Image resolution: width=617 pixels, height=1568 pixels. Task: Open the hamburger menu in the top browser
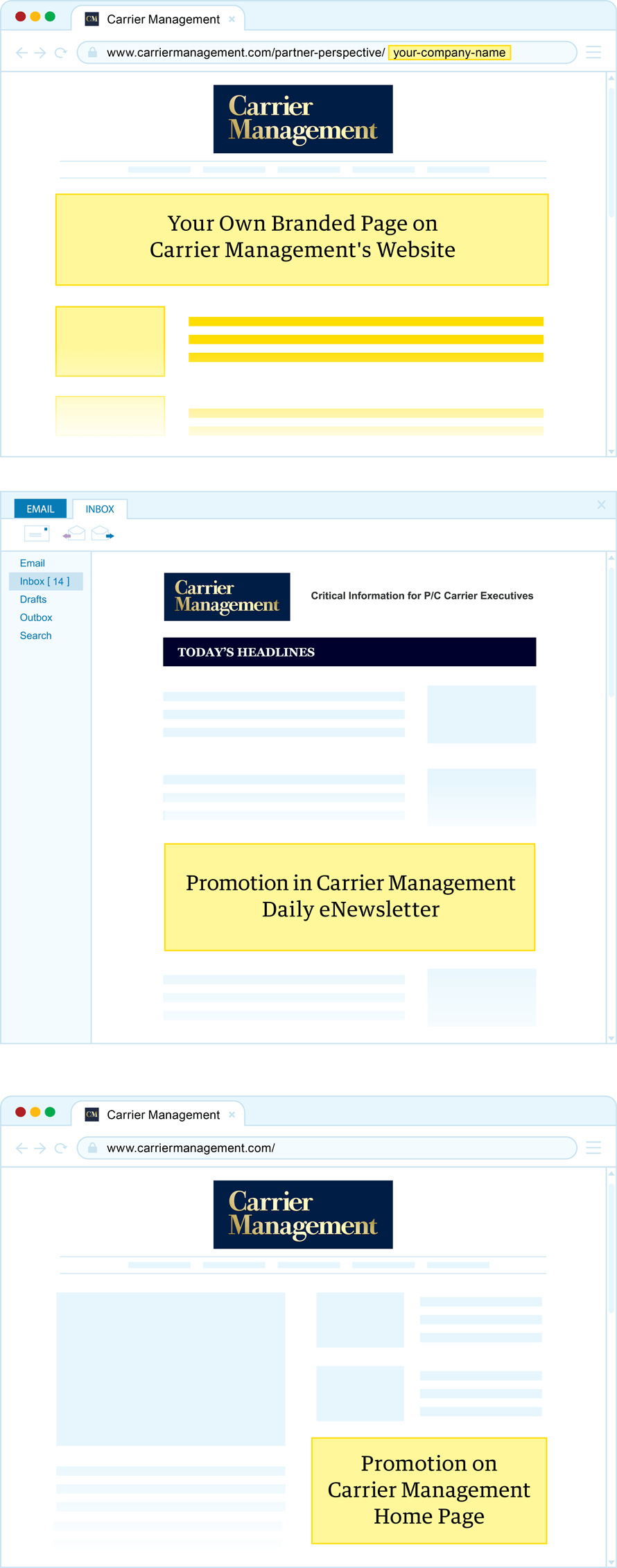593,52
